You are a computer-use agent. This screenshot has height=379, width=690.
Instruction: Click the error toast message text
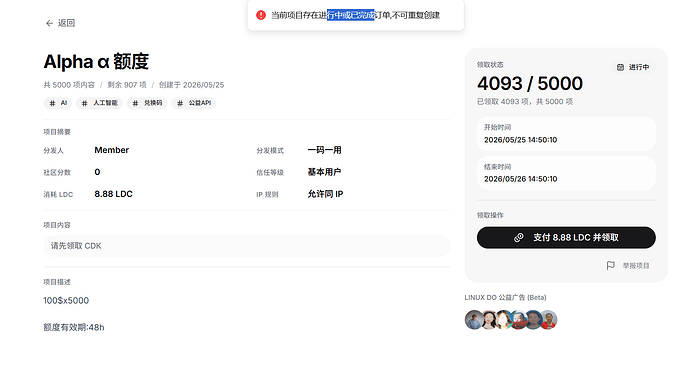point(355,15)
